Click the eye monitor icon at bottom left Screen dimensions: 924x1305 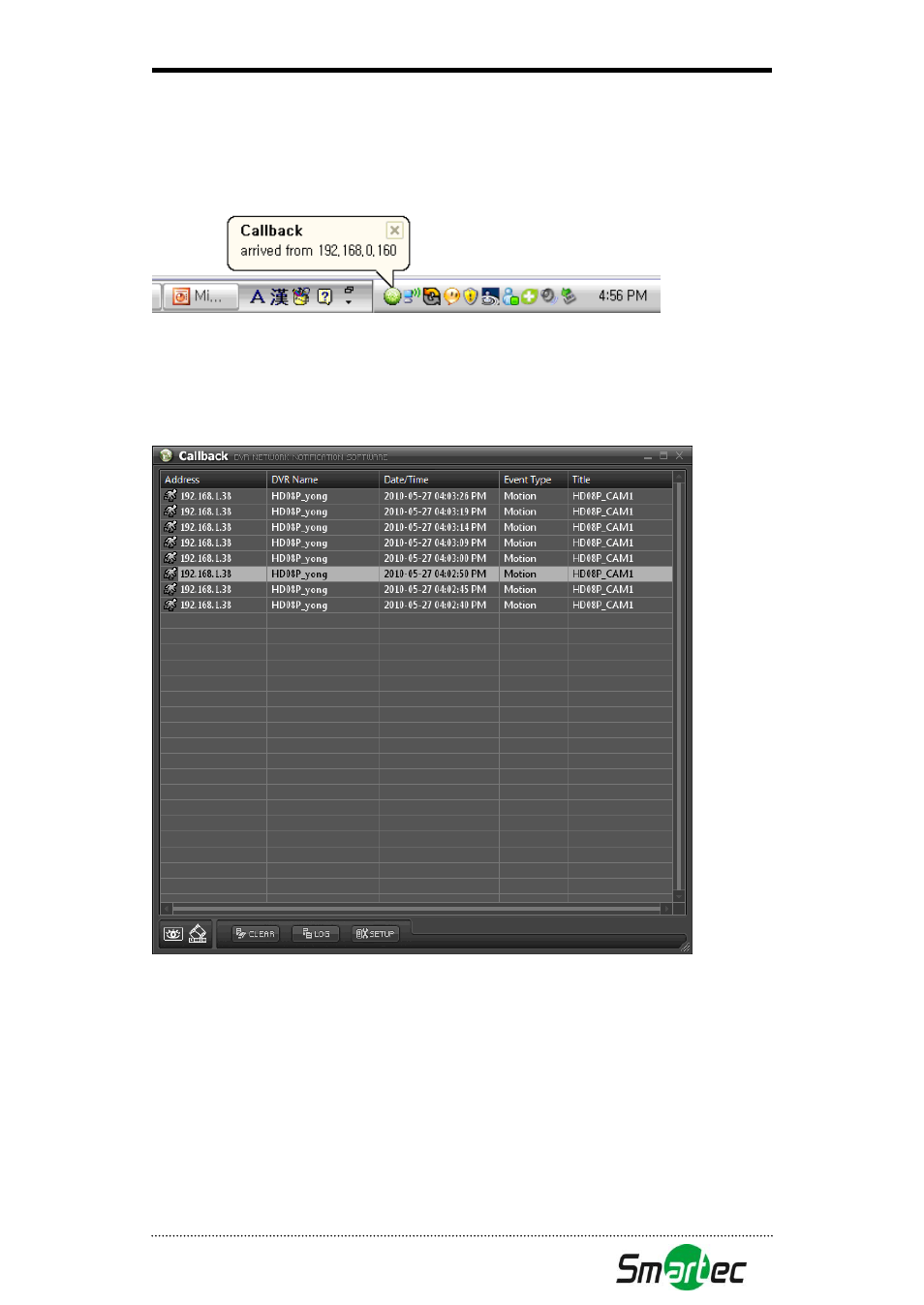tap(172, 934)
